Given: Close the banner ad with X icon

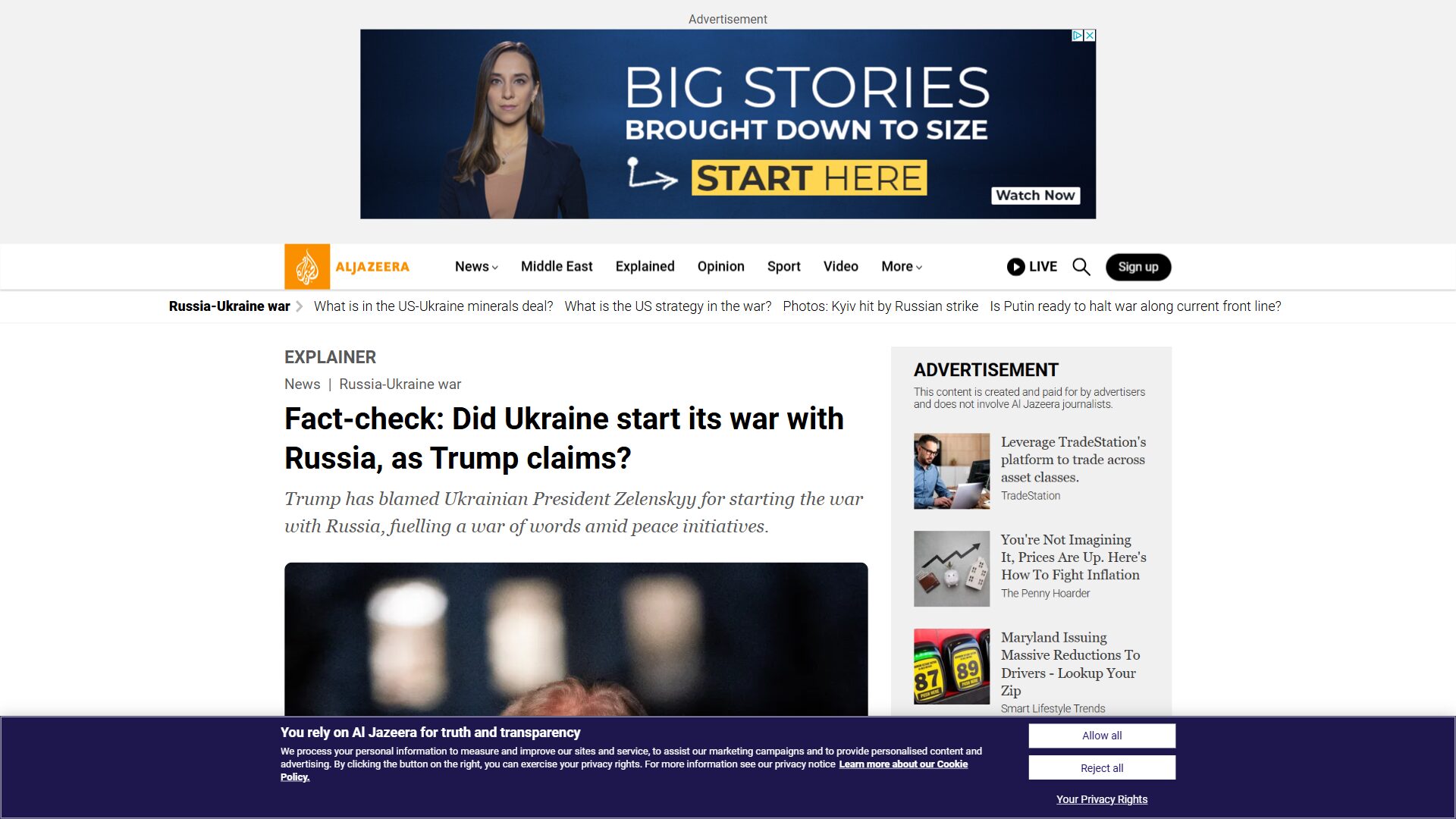Looking at the screenshot, I should [x=1090, y=36].
